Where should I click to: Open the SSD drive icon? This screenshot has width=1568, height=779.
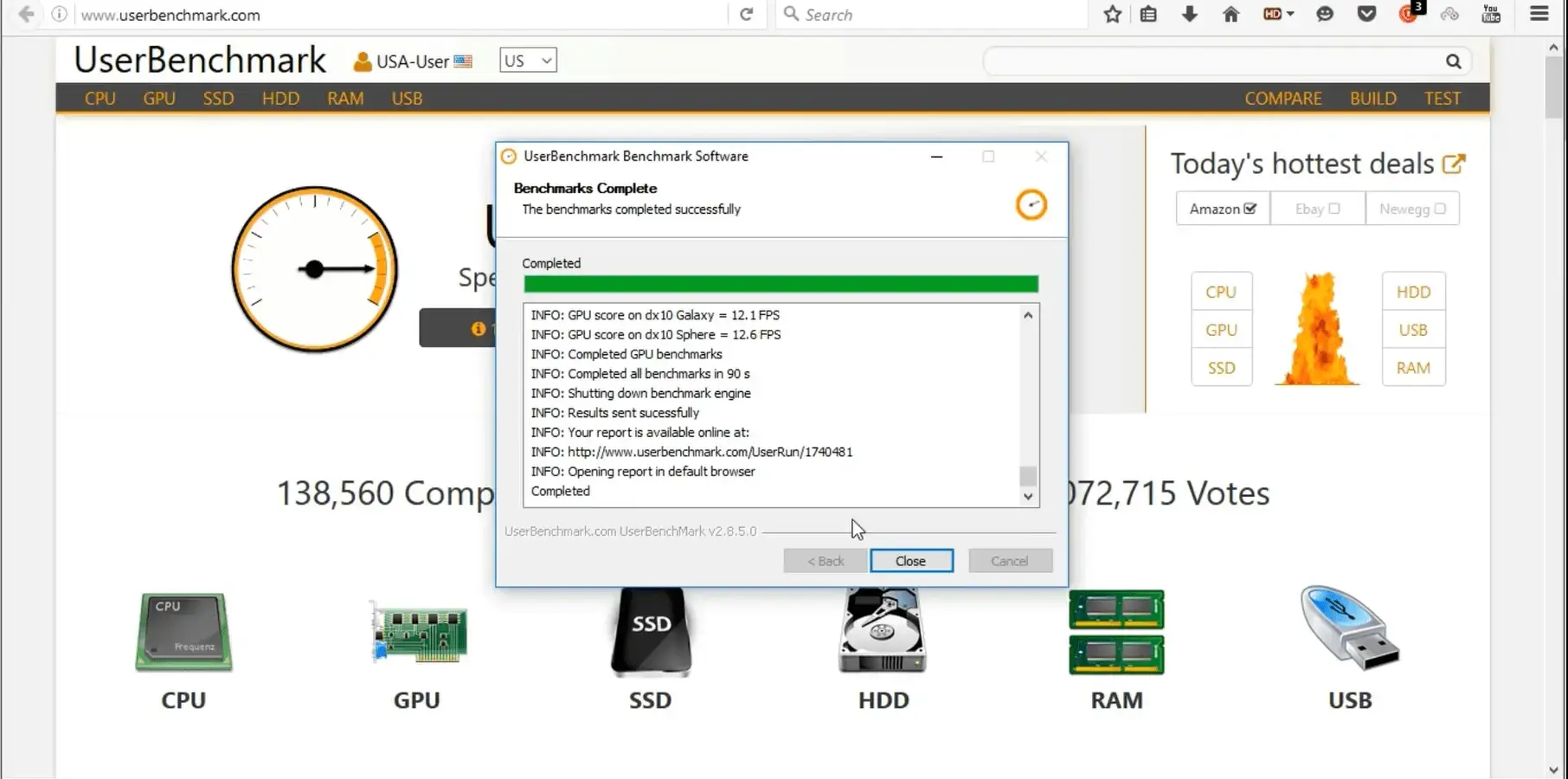(651, 633)
